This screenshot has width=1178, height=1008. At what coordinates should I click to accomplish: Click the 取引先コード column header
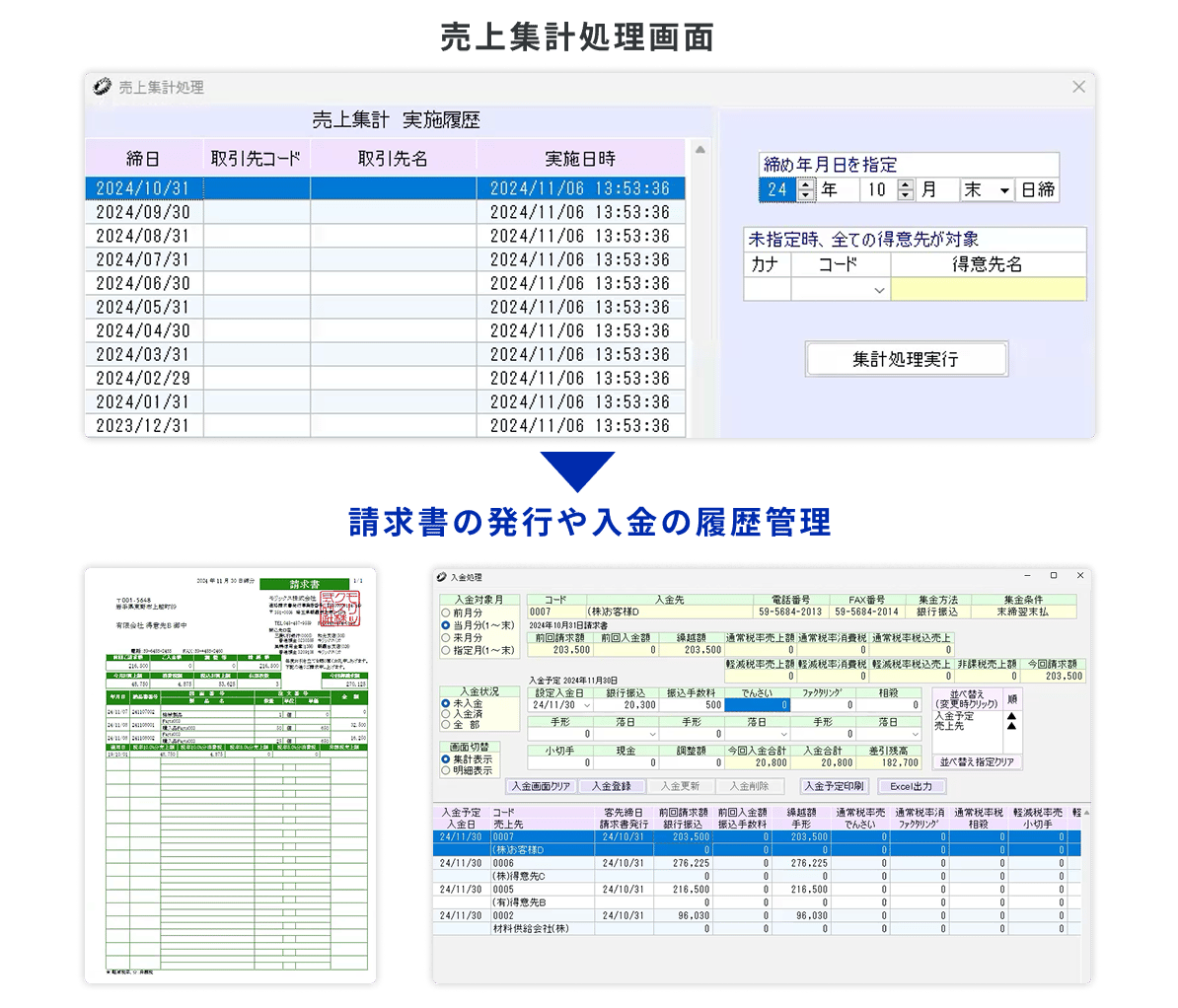click(x=257, y=159)
